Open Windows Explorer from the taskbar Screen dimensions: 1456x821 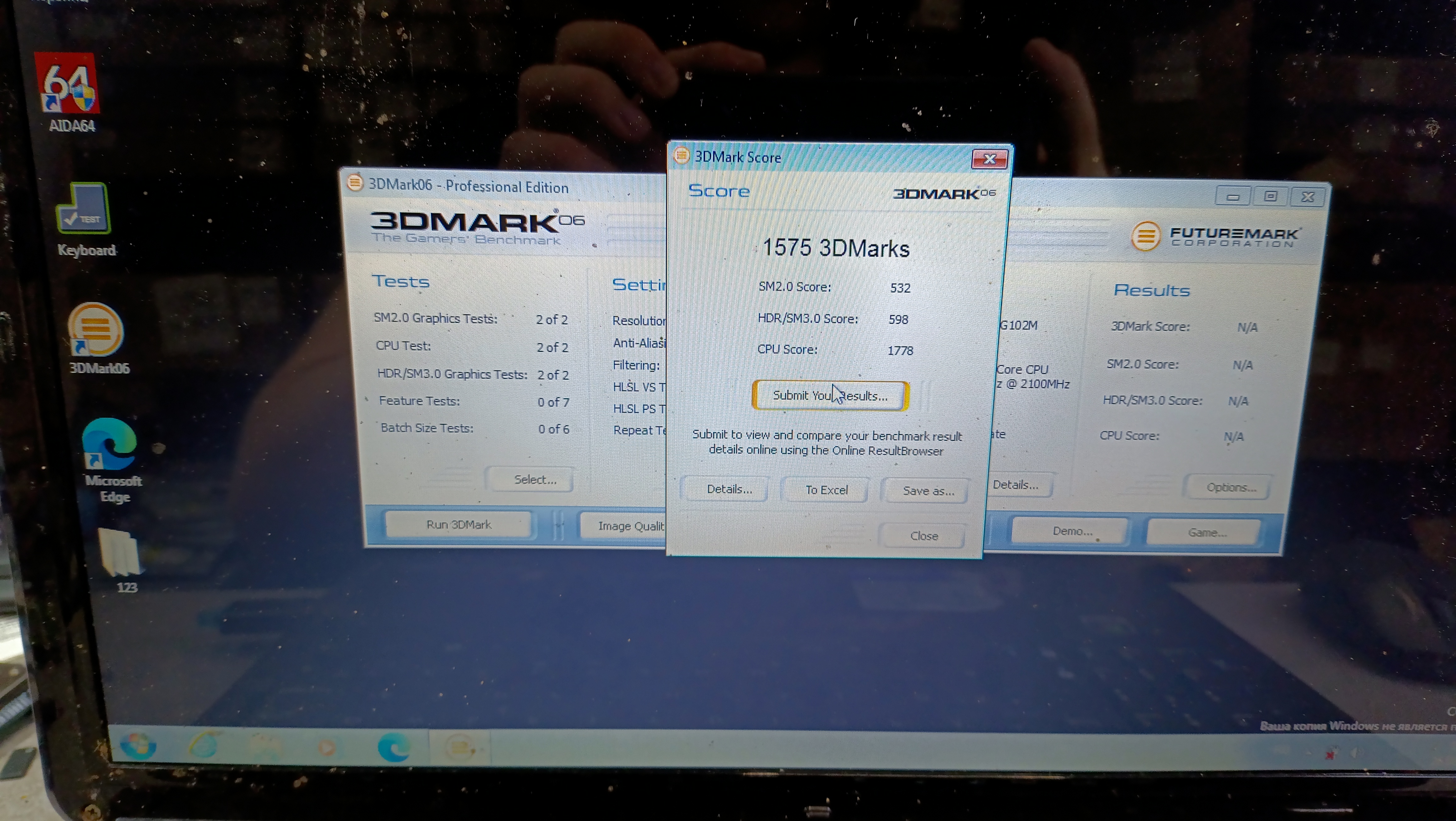266,747
